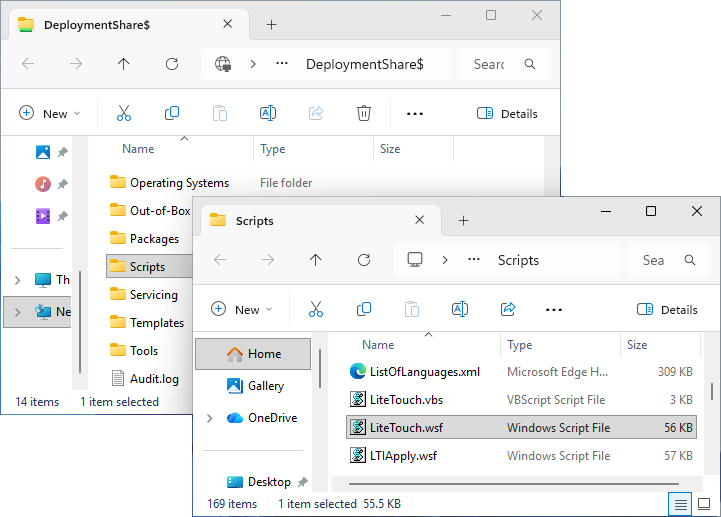
Task: Go forward in Scripts window
Action: click(268, 260)
